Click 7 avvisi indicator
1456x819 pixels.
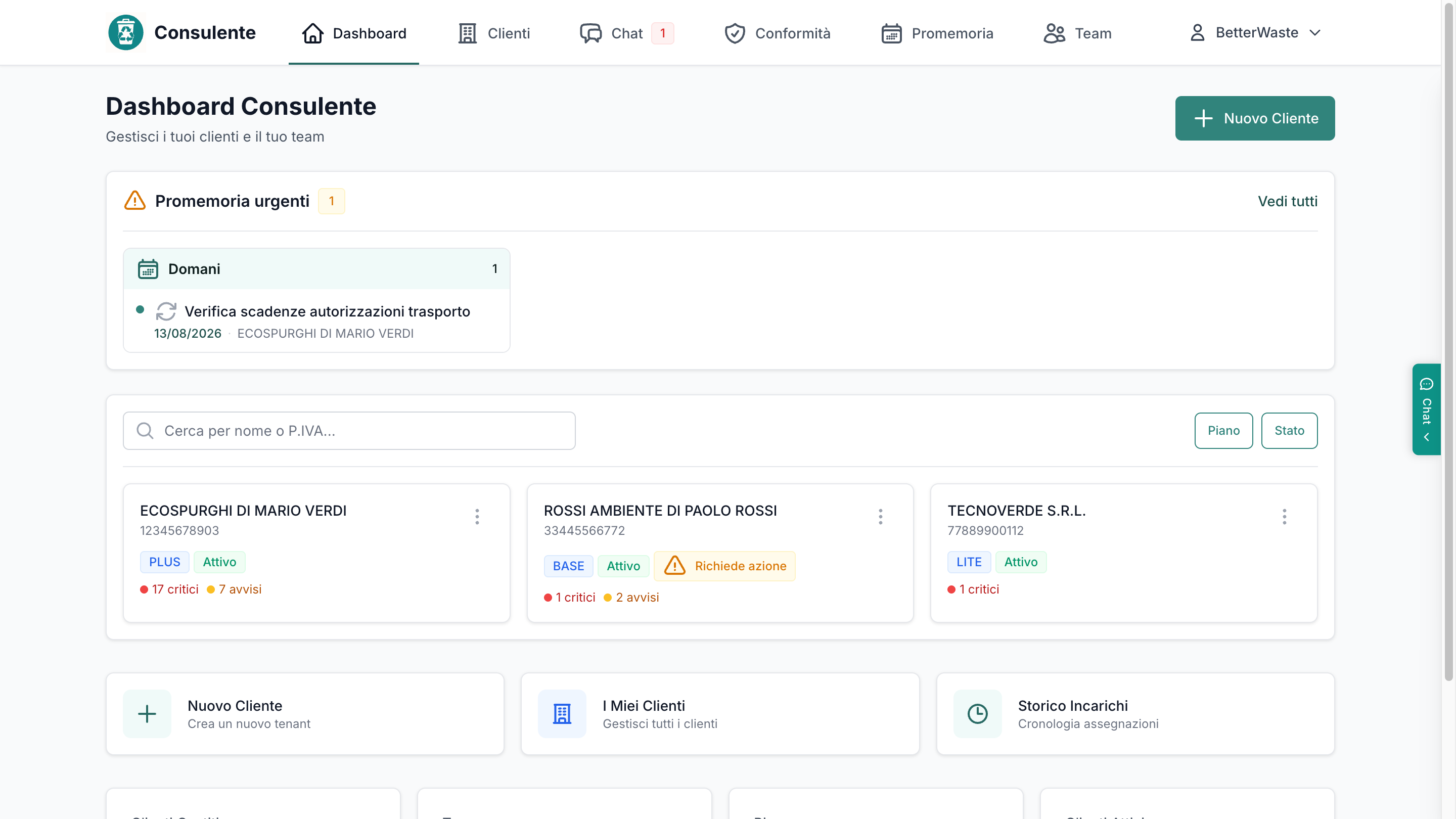click(x=235, y=589)
